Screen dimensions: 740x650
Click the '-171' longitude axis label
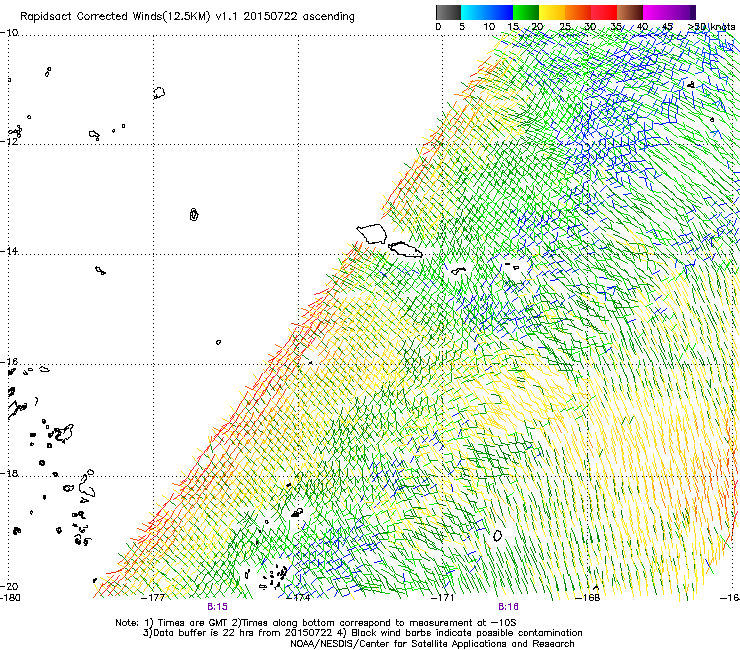pos(443,598)
